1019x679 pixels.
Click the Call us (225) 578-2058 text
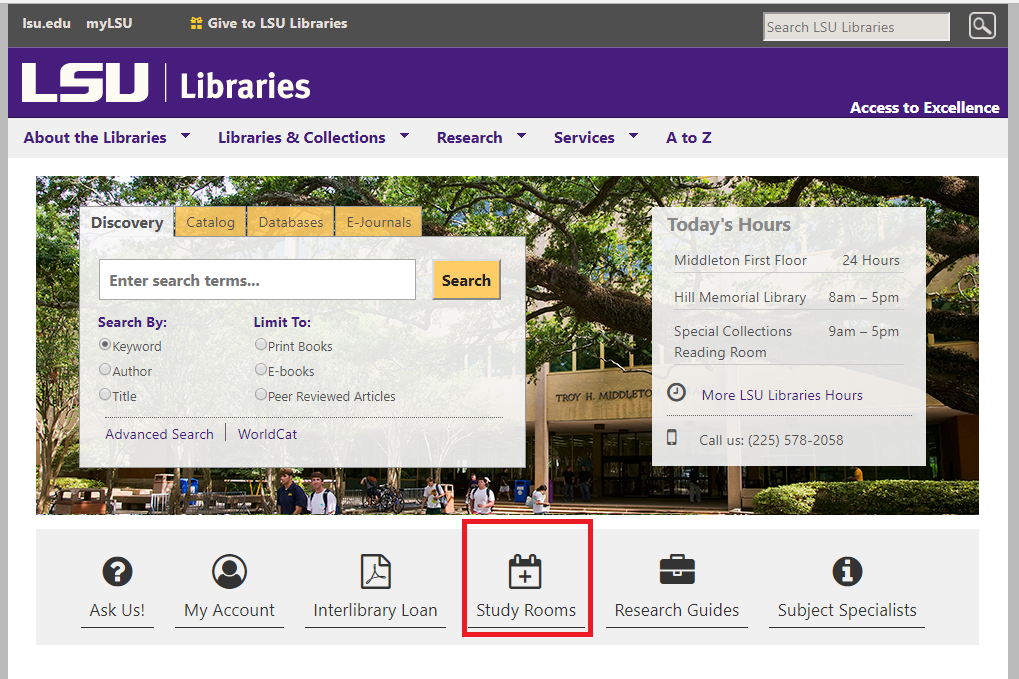point(771,440)
